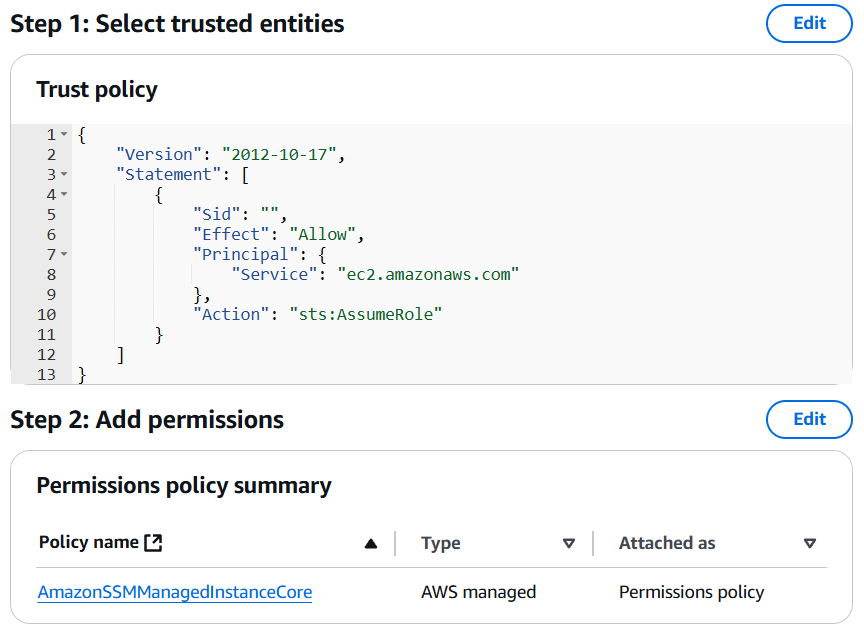864x632 pixels.
Task: Click the ec2.amazonaws.com service value
Action: point(428,274)
